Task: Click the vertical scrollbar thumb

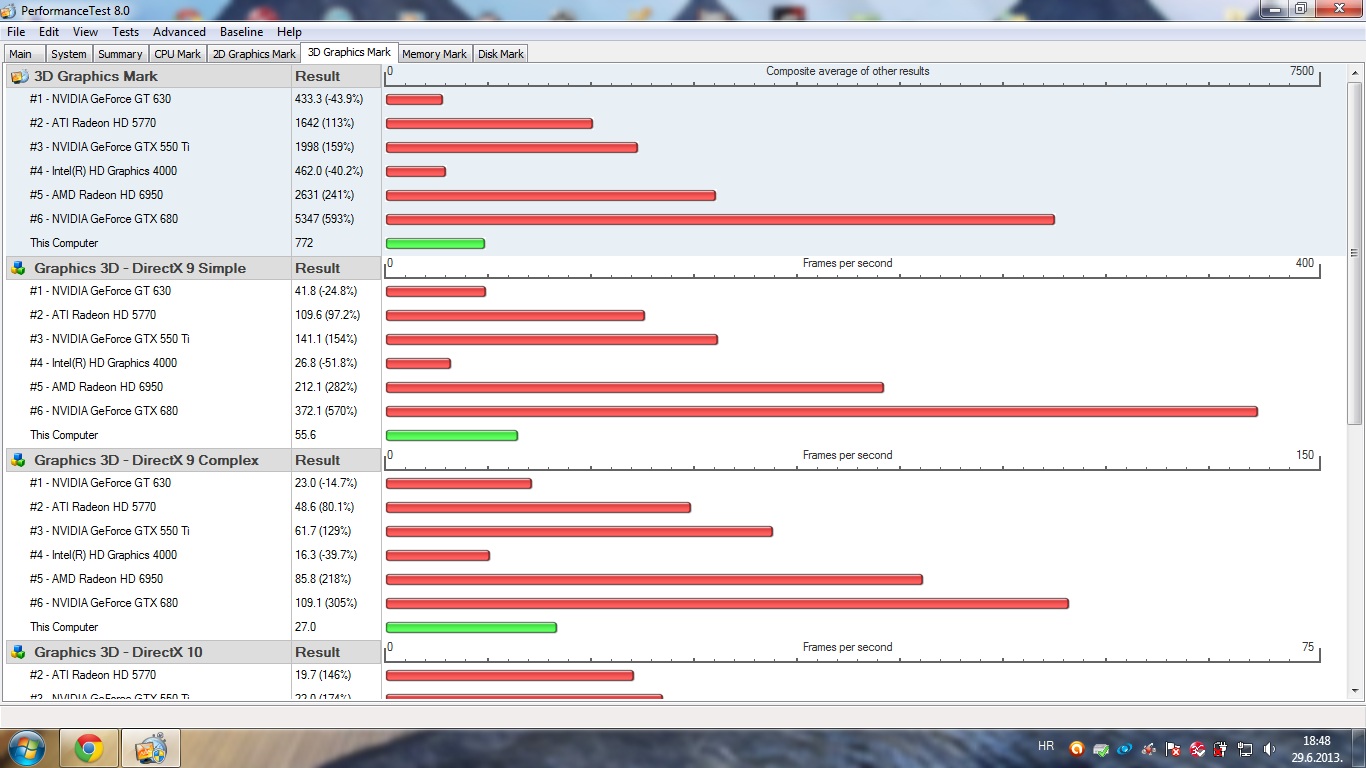Action: tap(1356, 252)
